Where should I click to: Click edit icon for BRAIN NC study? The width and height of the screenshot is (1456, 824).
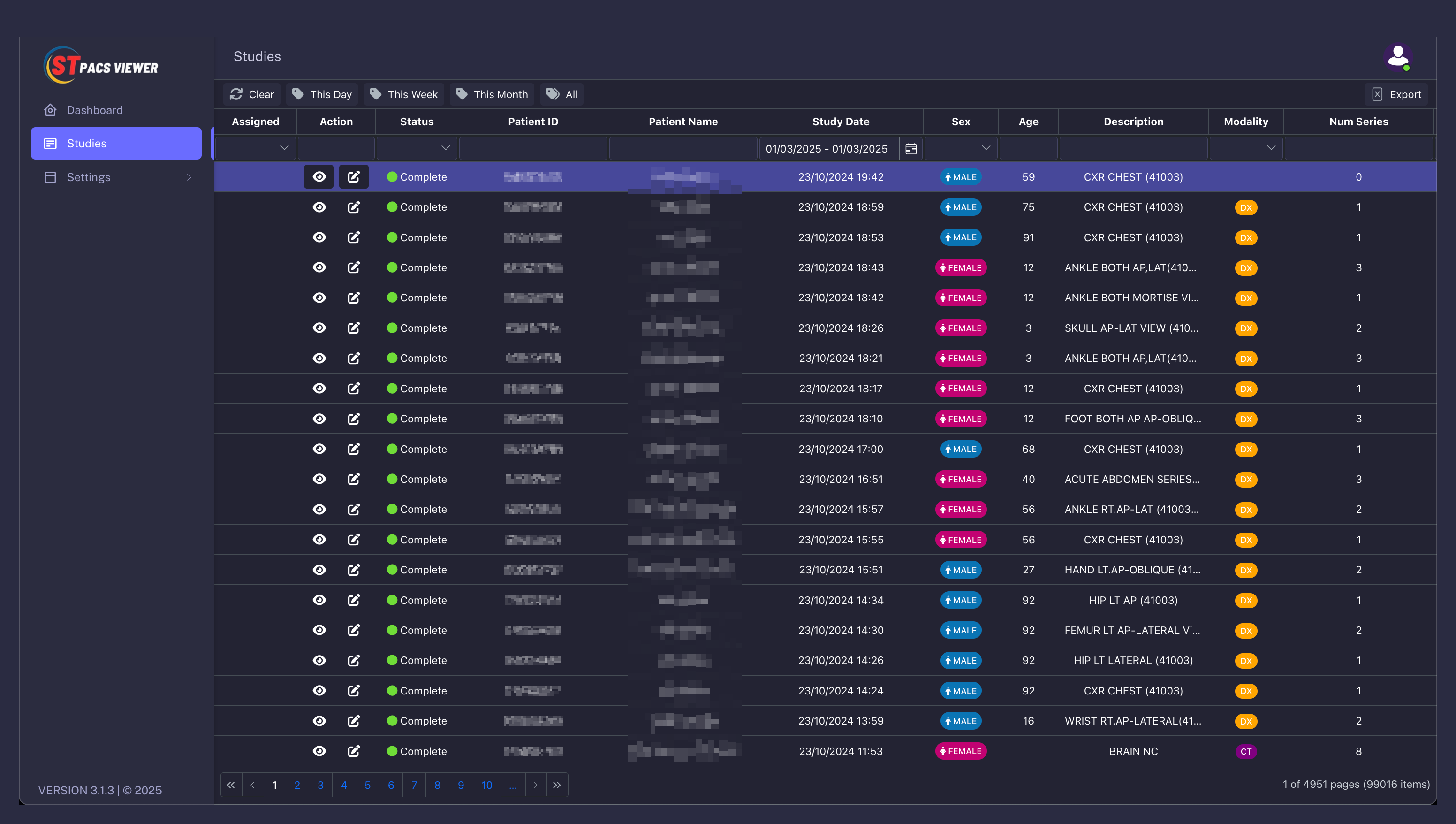tap(354, 751)
